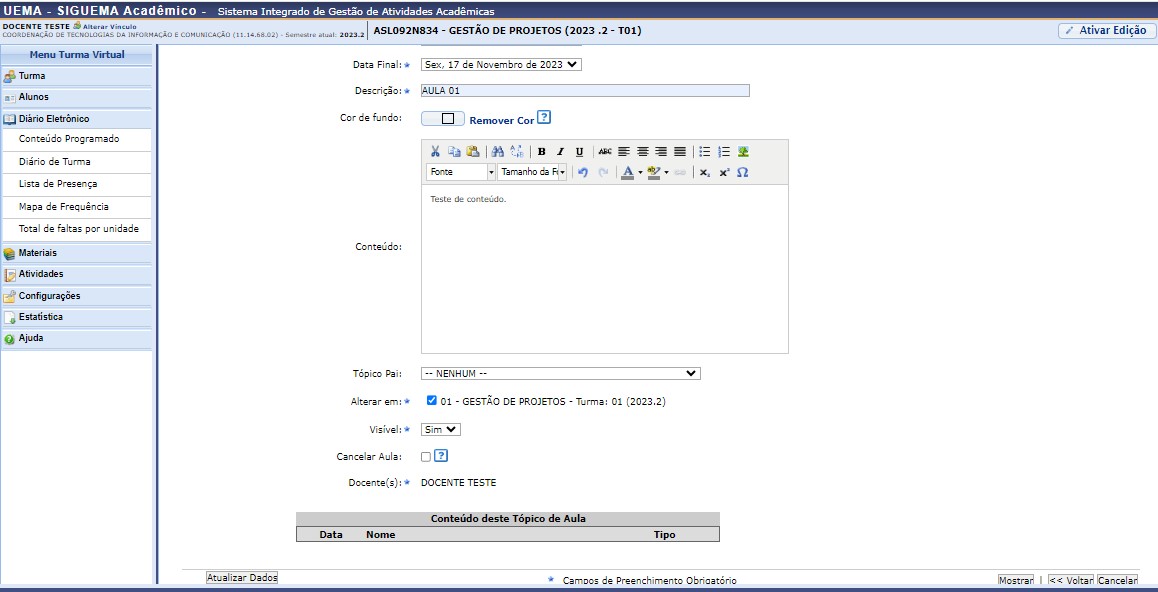Click the Atualizar Dados button
The image size is (1158, 592).
[242, 578]
